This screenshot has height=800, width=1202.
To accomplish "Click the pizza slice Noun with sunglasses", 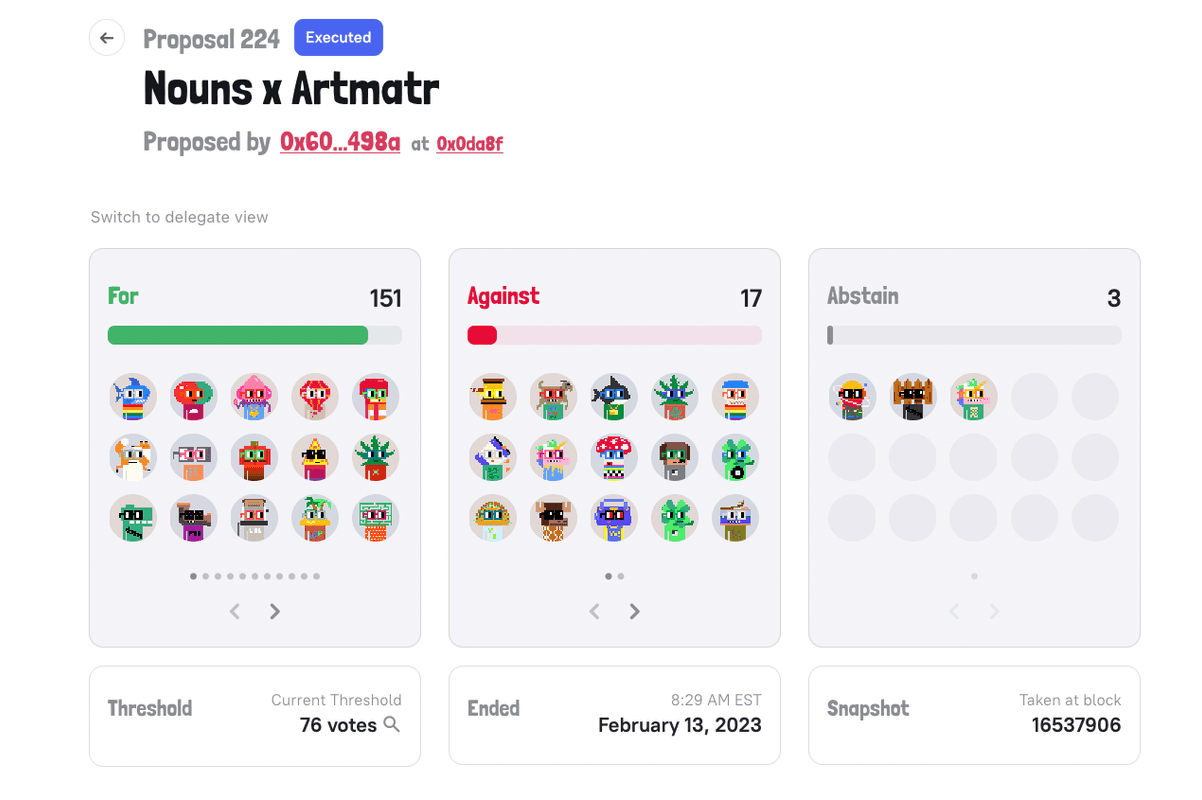I will point(314,457).
